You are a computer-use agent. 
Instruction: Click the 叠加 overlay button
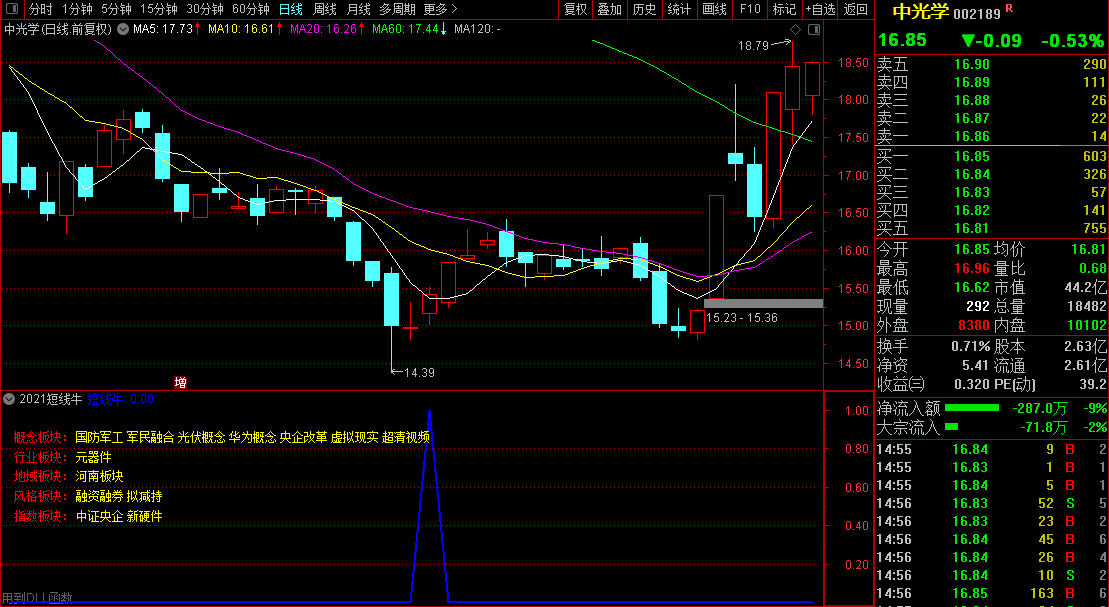(x=610, y=9)
